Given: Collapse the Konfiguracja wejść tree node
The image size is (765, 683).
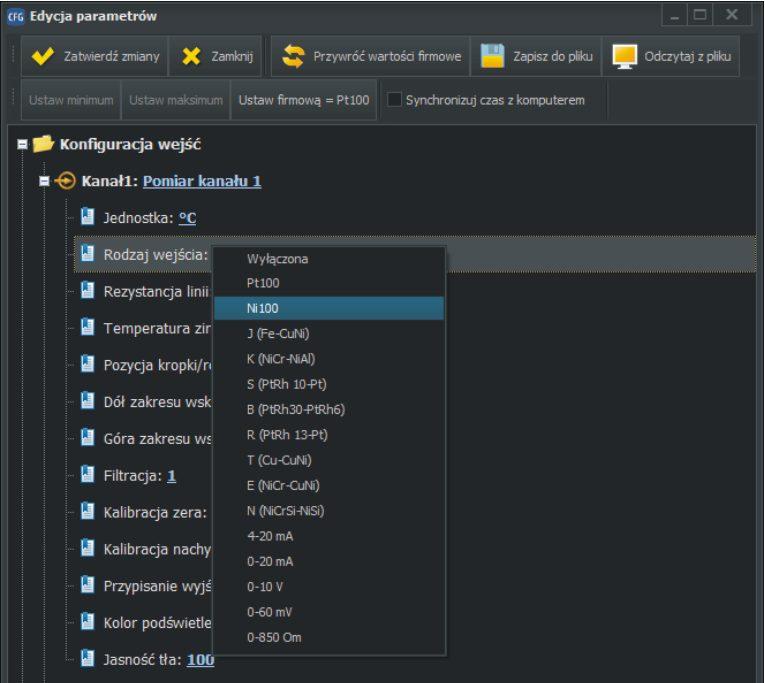Looking at the screenshot, I should coord(22,144).
